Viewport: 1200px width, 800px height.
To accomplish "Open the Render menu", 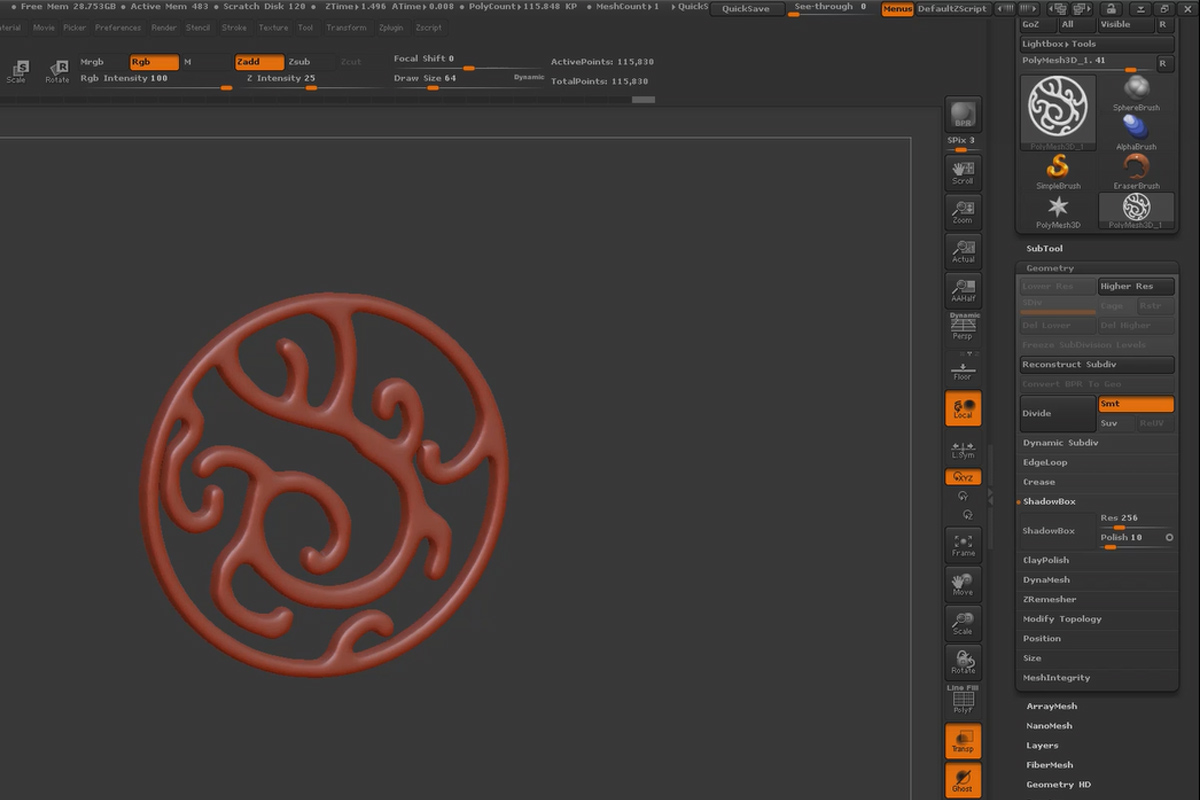I will pos(164,28).
